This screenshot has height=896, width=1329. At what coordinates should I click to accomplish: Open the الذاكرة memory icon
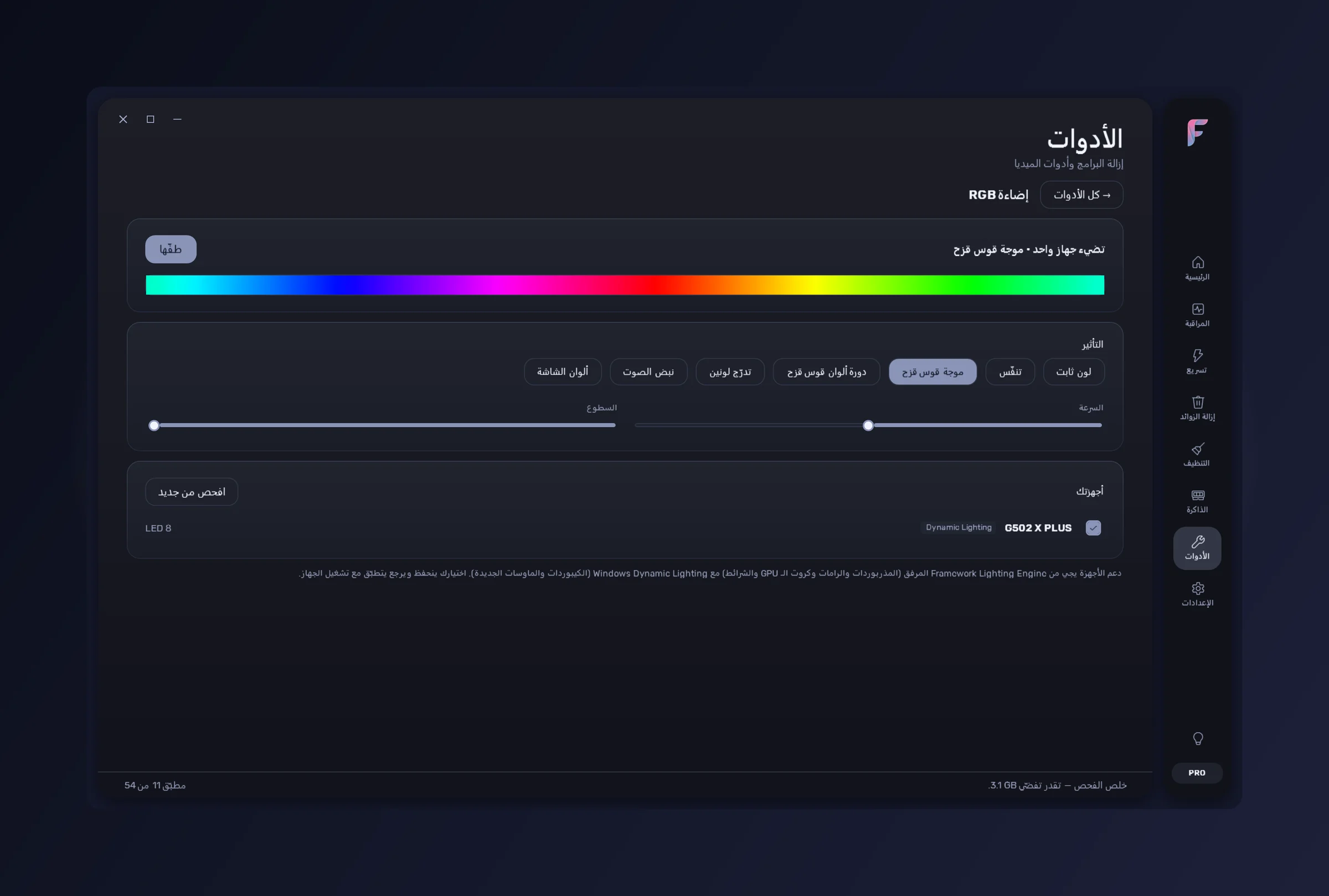tap(1197, 501)
